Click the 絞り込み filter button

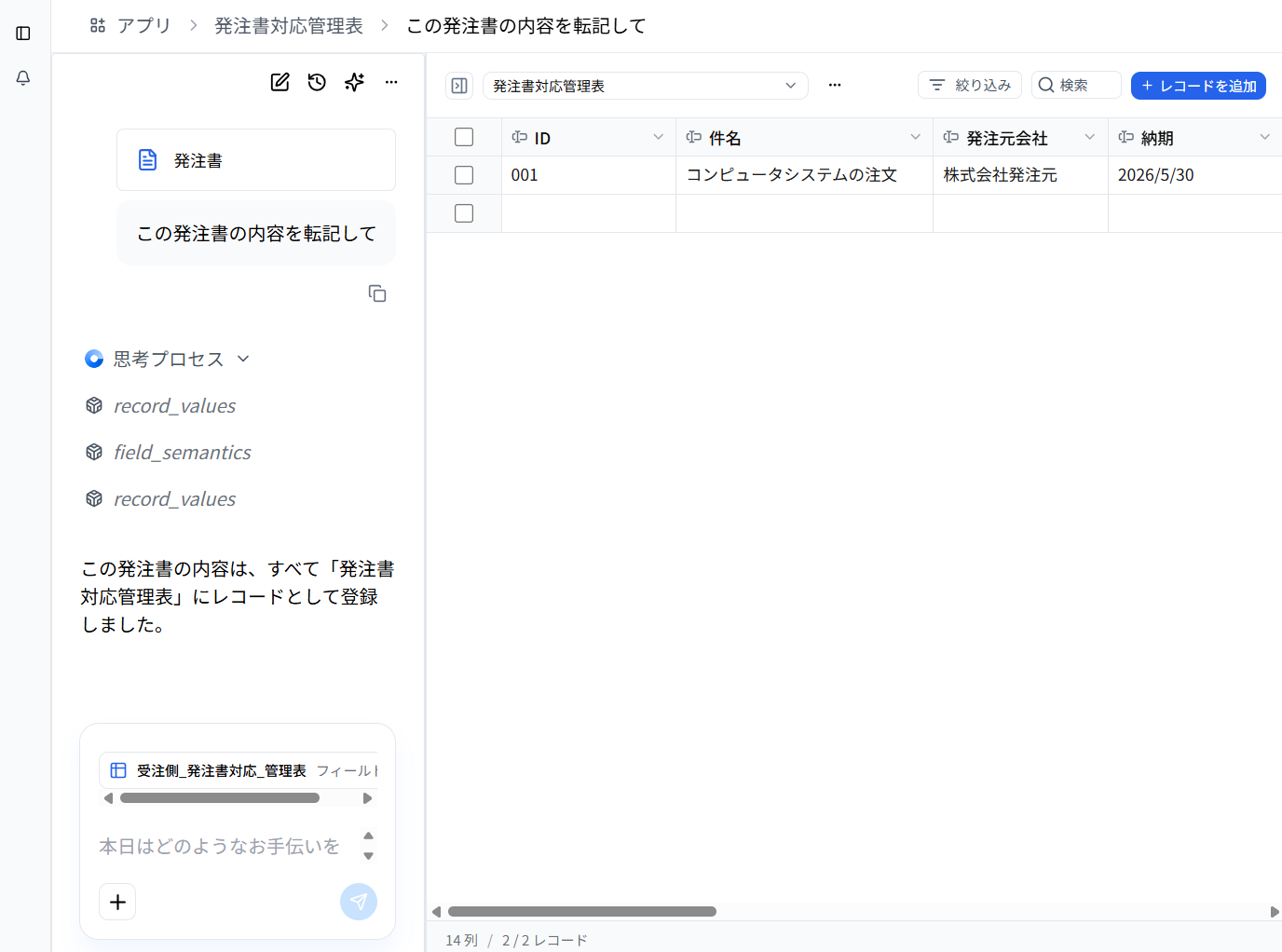[970, 85]
